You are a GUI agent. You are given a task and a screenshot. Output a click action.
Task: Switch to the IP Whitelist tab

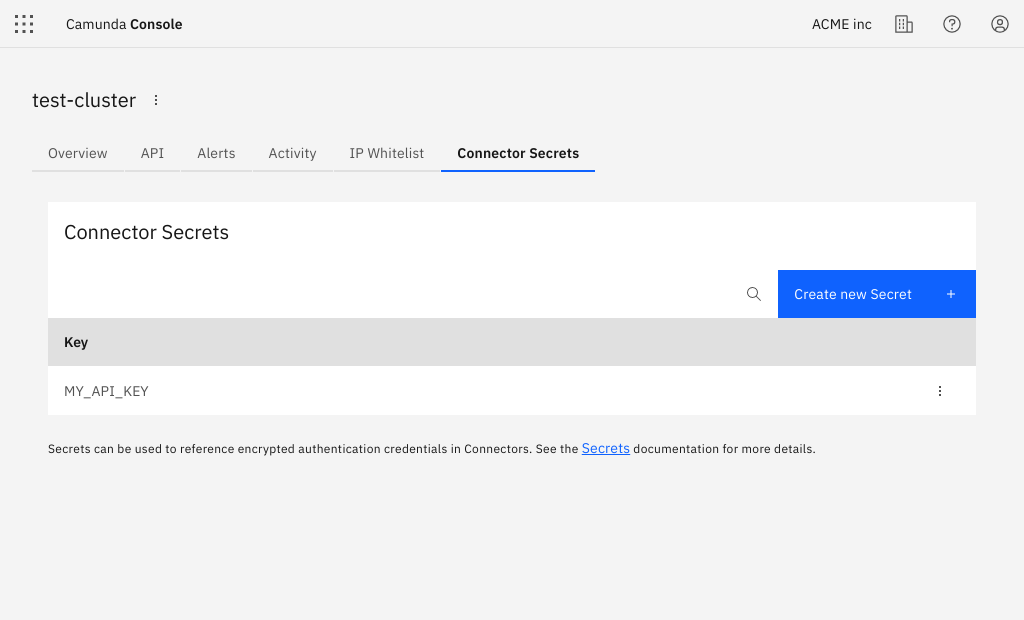click(x=387, y=153)
